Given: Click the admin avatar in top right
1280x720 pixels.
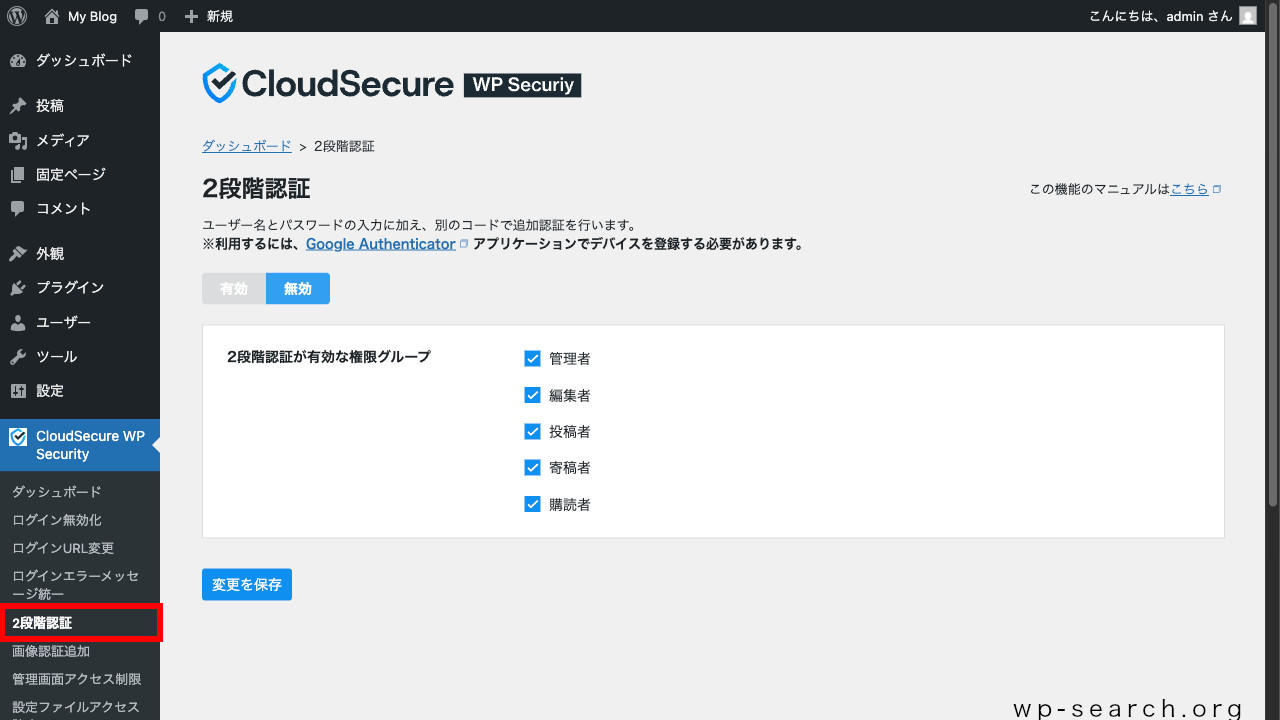Looking at the screenshot, I should click(1247, 16).
